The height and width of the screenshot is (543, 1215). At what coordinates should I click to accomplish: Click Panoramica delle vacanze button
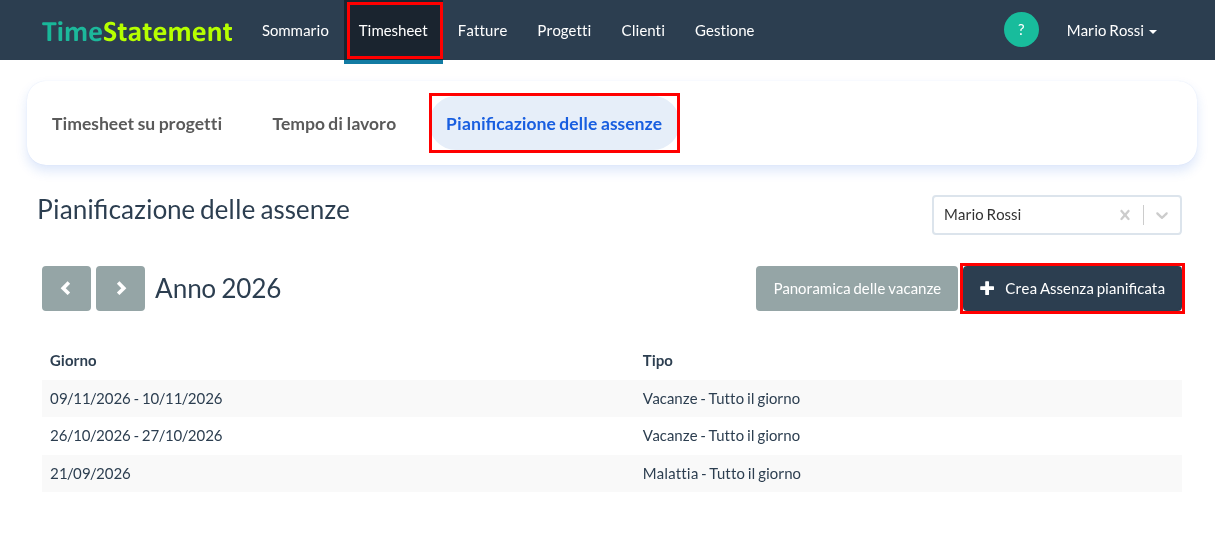(x=857, y=289)
